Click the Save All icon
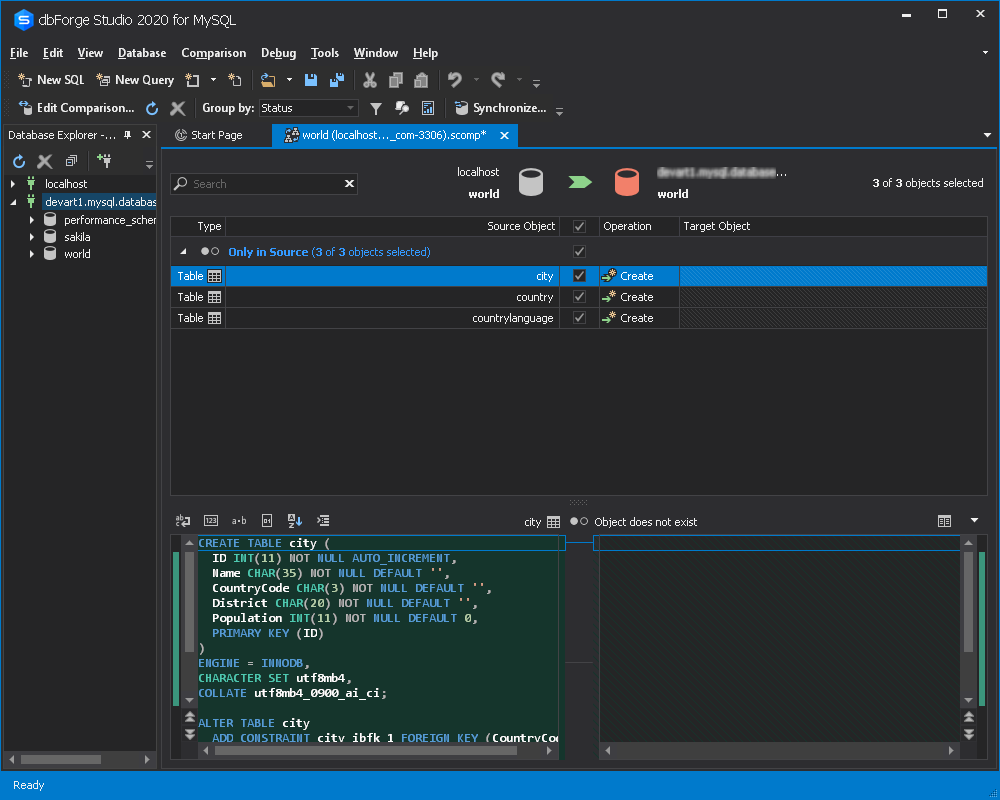The height and width of the screenshot is (800, 1000). pyautogui.click(x=337, y=80)
